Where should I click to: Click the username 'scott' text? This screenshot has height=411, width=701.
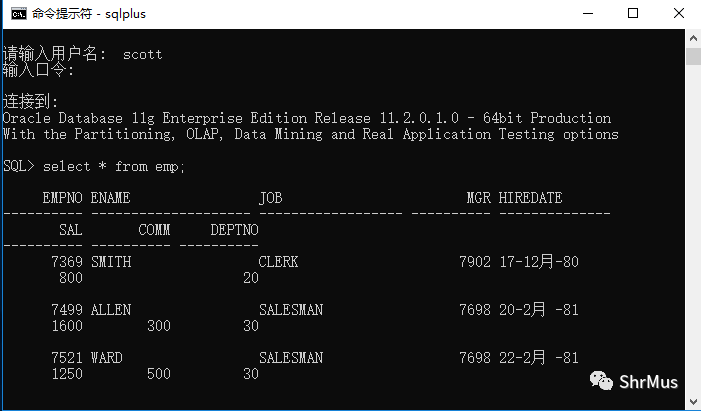point(142,55)
